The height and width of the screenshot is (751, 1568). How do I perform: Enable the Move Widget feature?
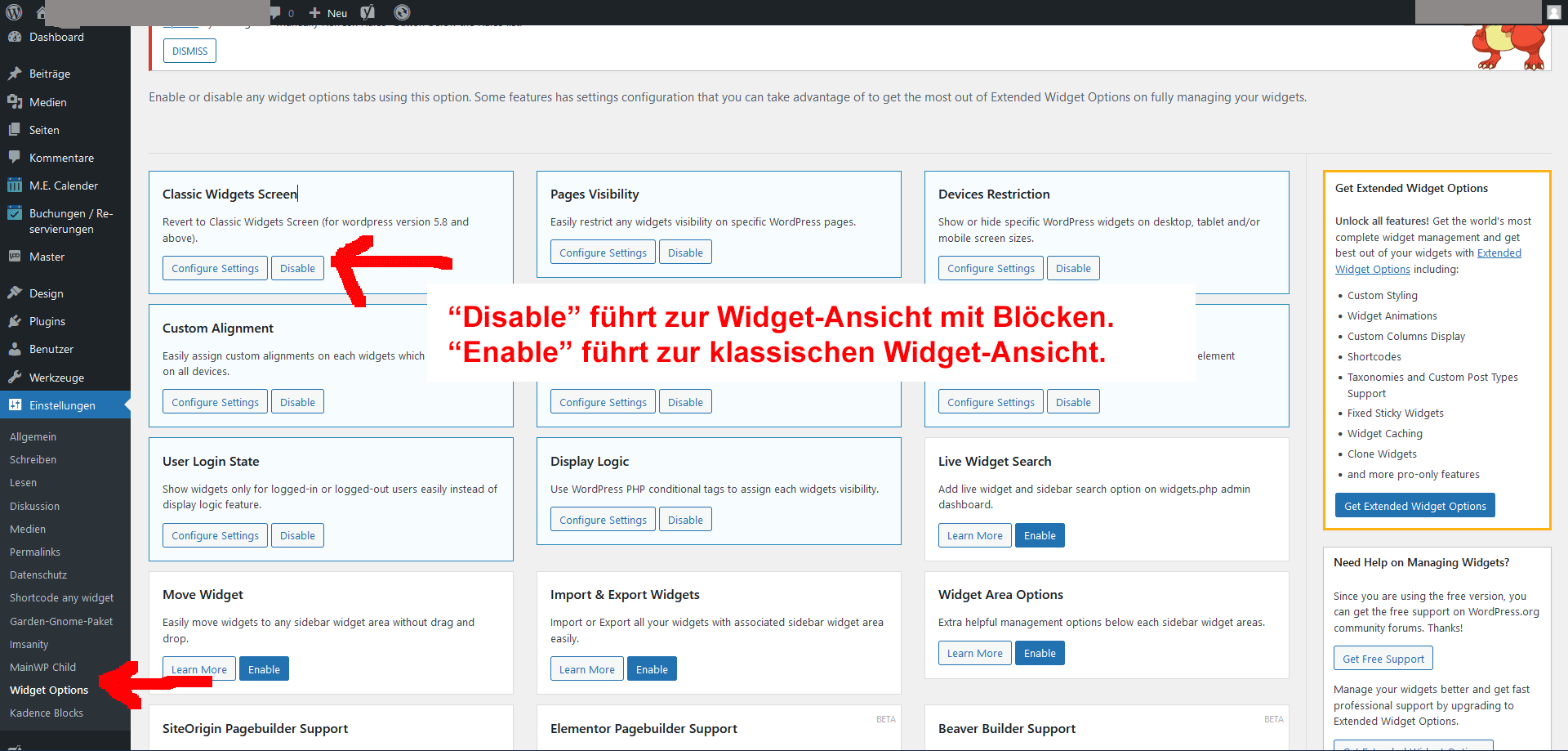pos(264,669)
